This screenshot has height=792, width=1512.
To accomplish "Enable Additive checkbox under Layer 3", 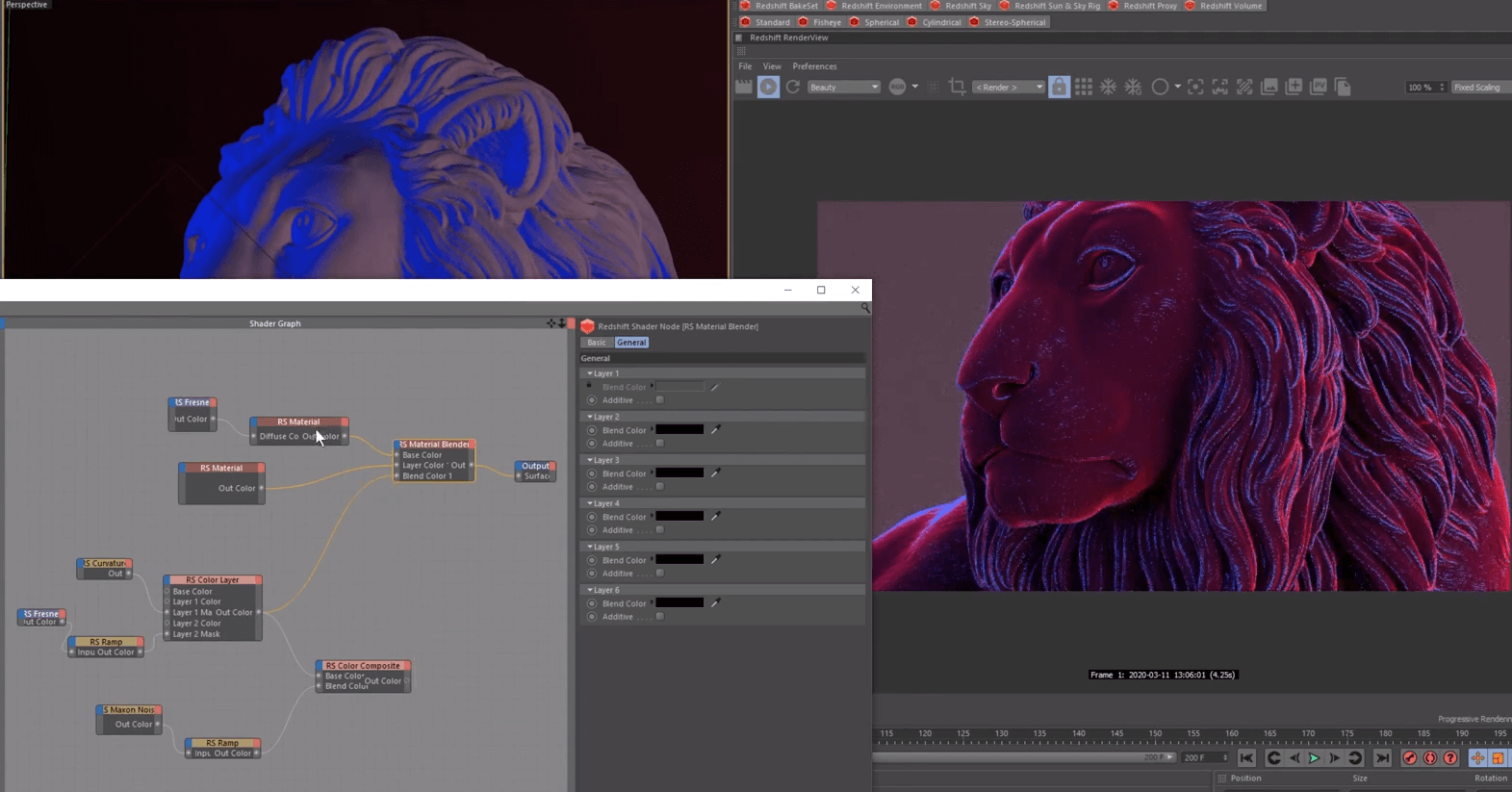I will click(x=659, y=487).
